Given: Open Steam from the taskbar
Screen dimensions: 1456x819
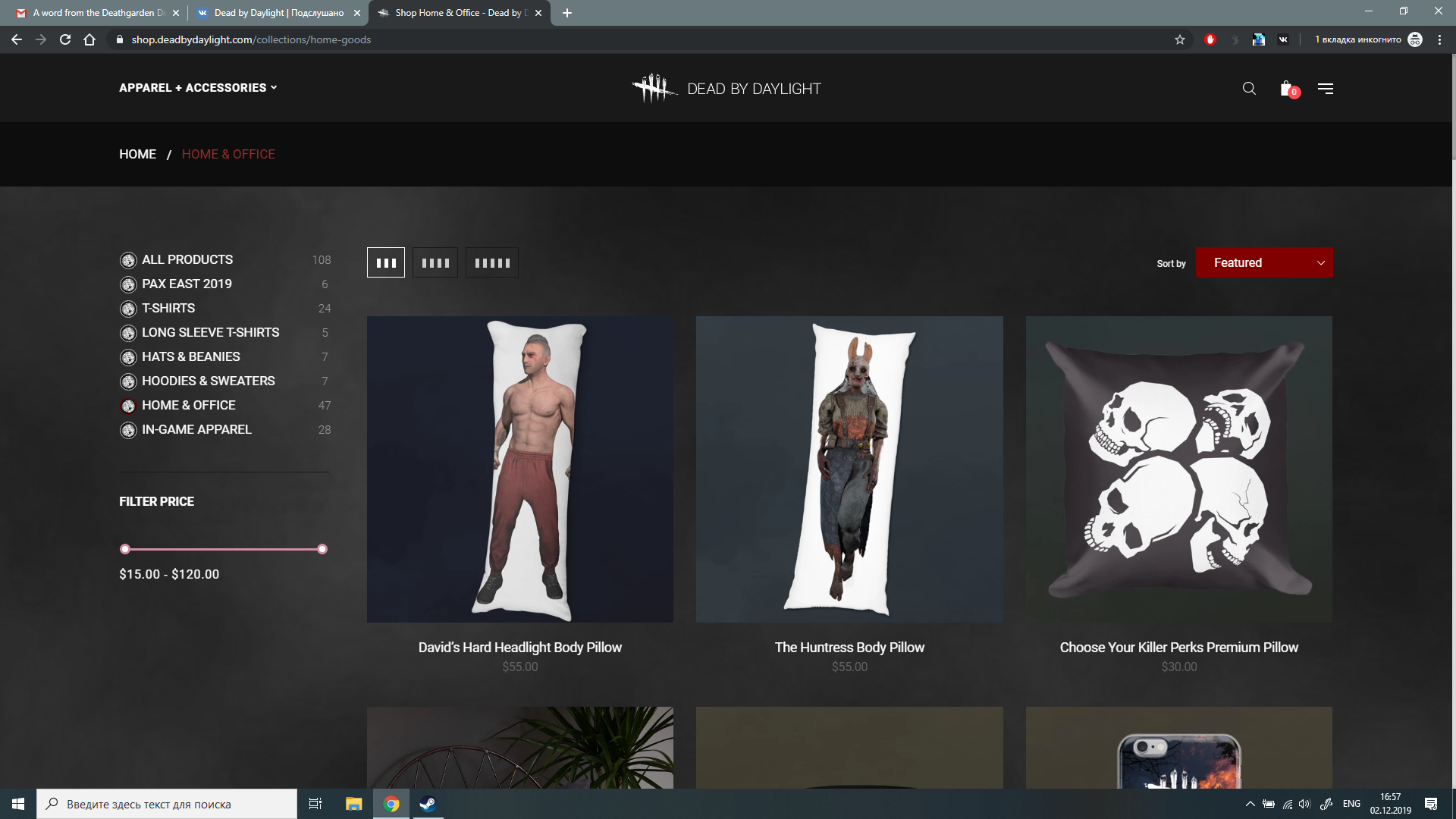Looking at the screenshot, I should 428,804.
